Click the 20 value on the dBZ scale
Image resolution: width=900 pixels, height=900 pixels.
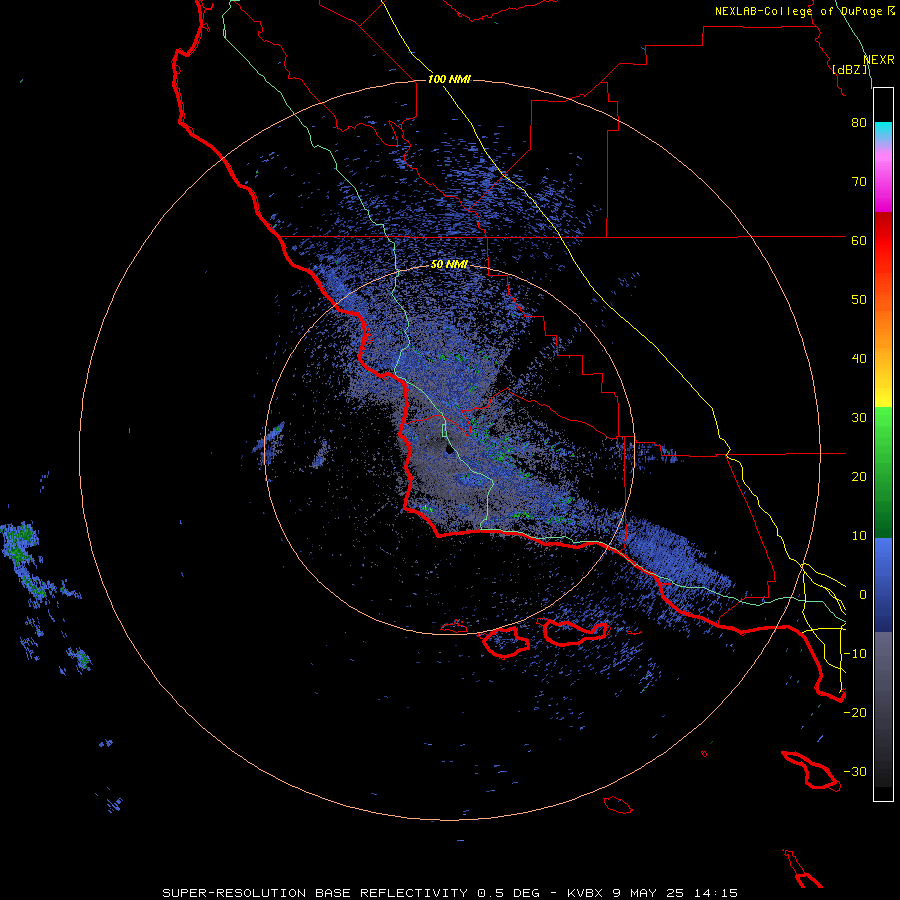pyautogui.click(x=859, y=477)
